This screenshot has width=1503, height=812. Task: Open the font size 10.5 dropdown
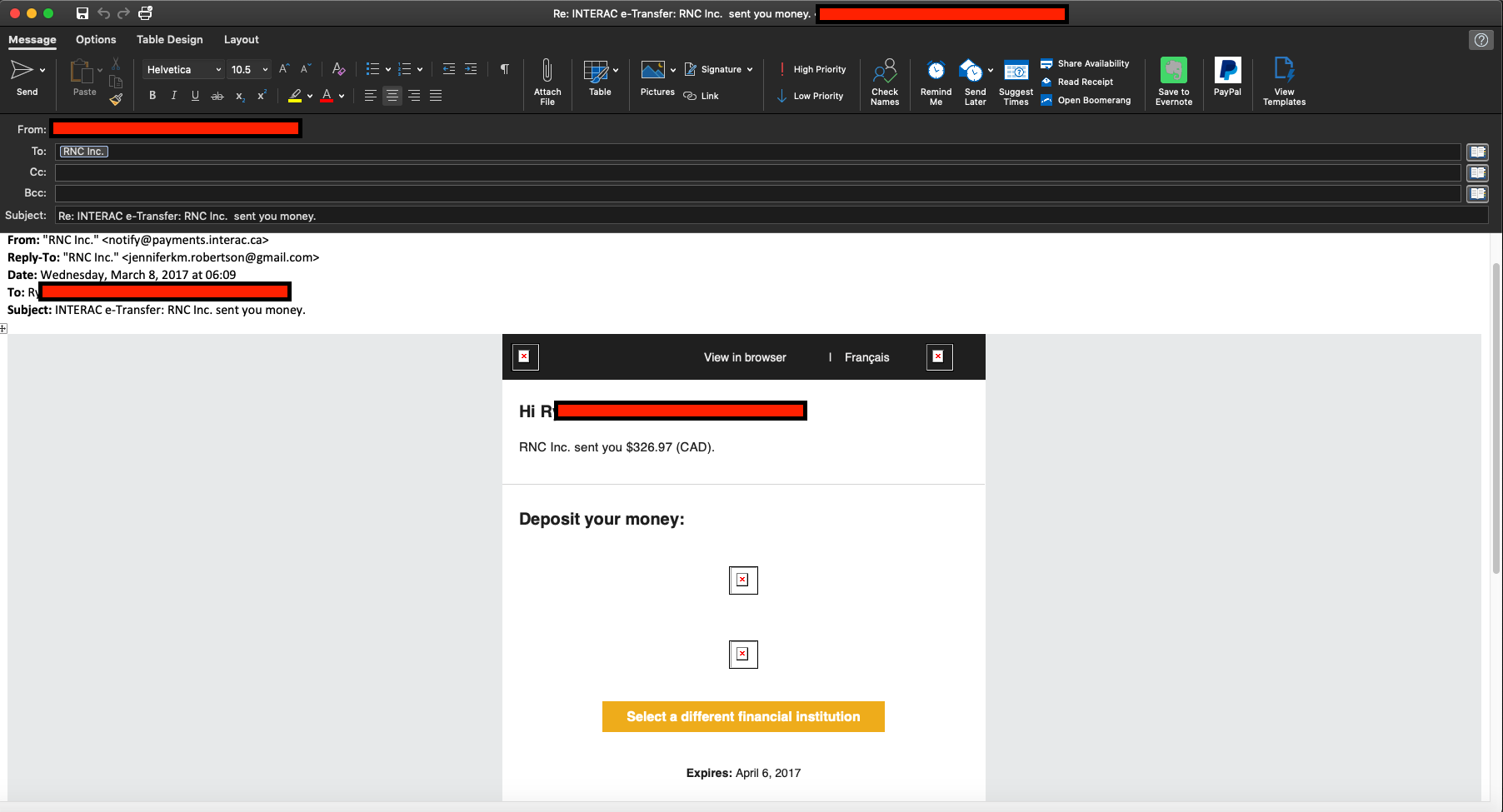click(265, 70)
